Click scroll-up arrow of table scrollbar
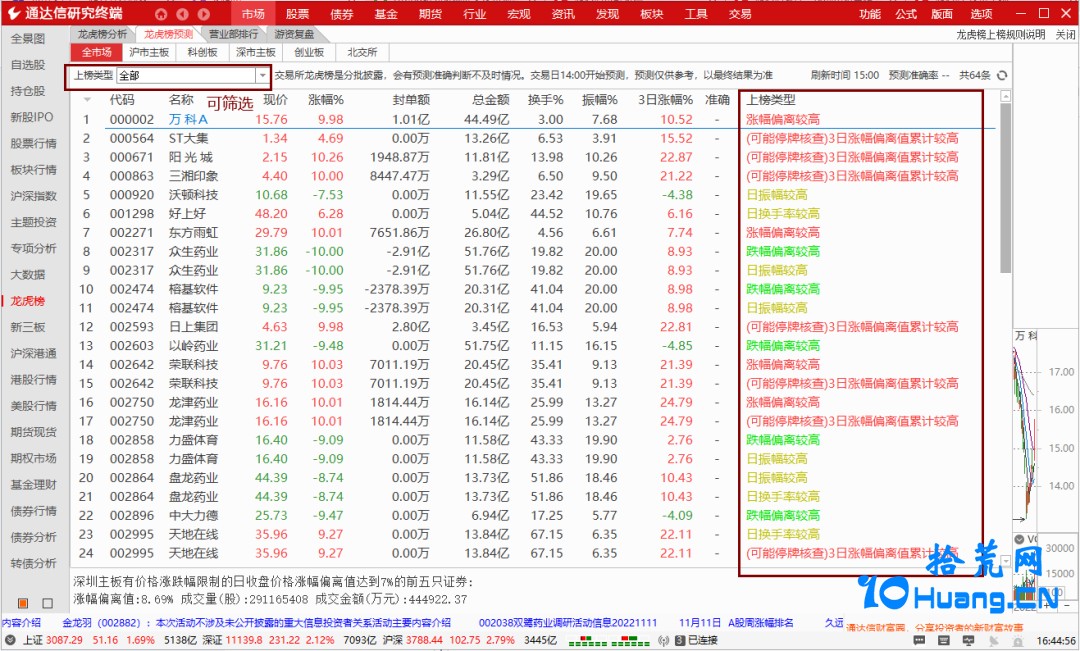 pos(1006,97)
